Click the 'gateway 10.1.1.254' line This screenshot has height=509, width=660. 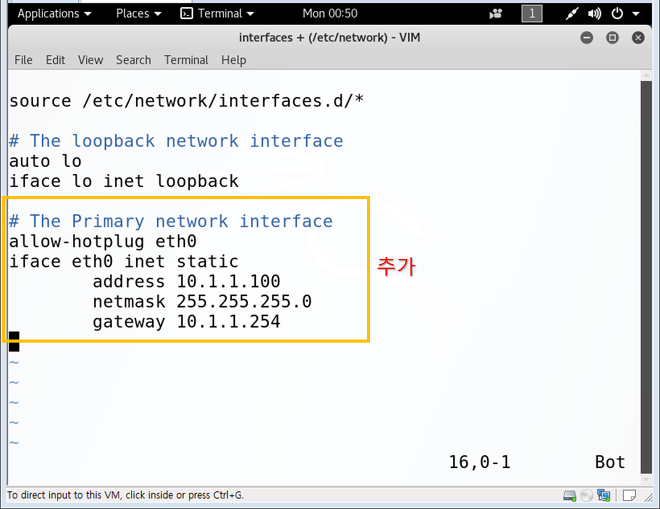click(186, 322)
